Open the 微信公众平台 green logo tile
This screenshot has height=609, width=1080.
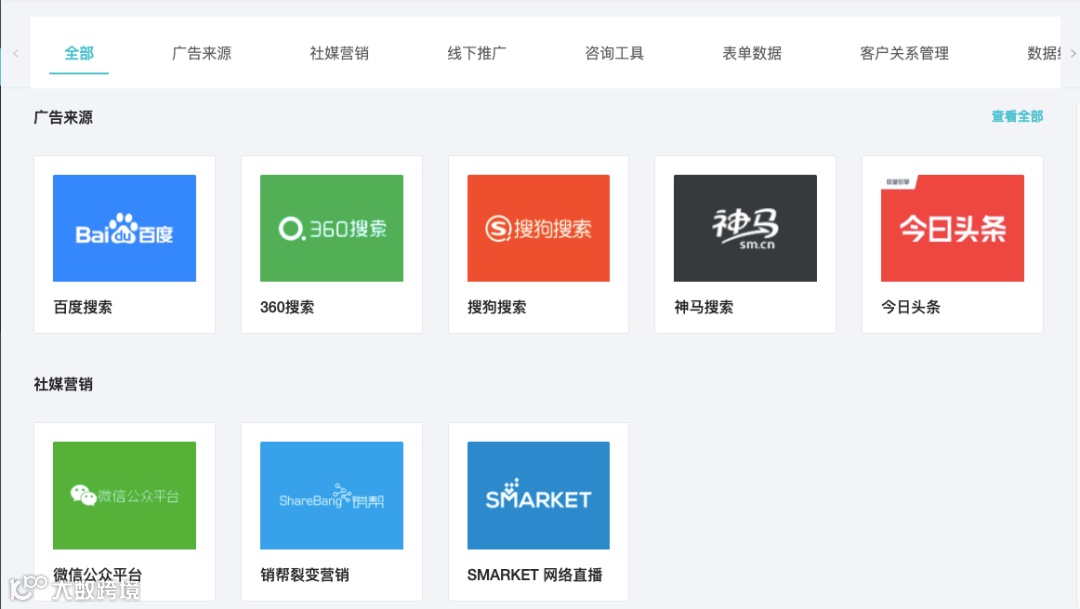(125, 495)
